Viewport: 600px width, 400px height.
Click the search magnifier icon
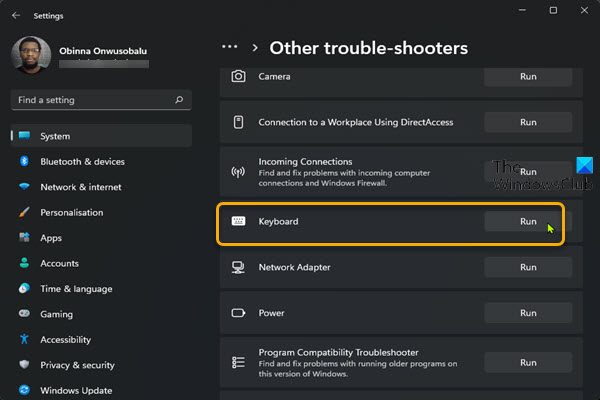tap(179, 100)
